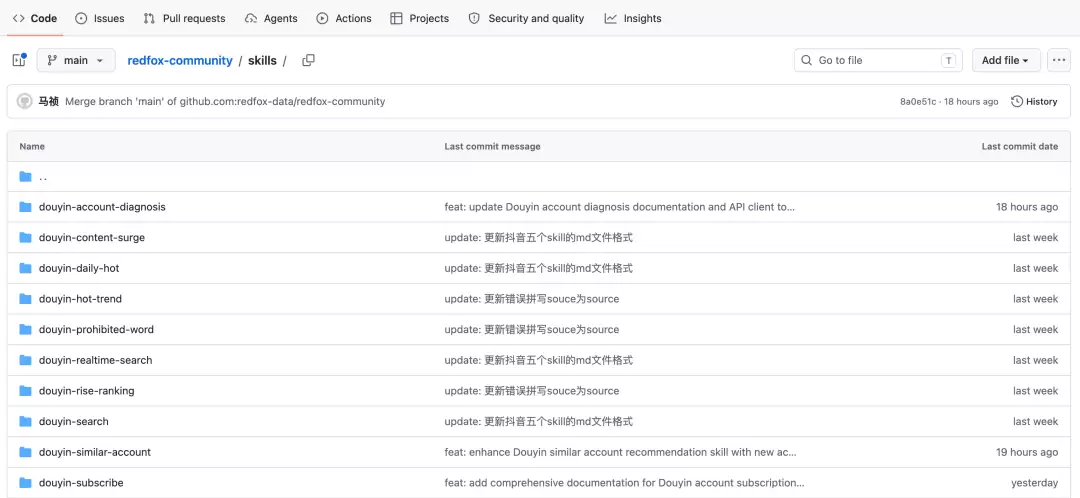
Task: Switch to the Projects tab
Action: pyautogui.click(x=419, y=19)
